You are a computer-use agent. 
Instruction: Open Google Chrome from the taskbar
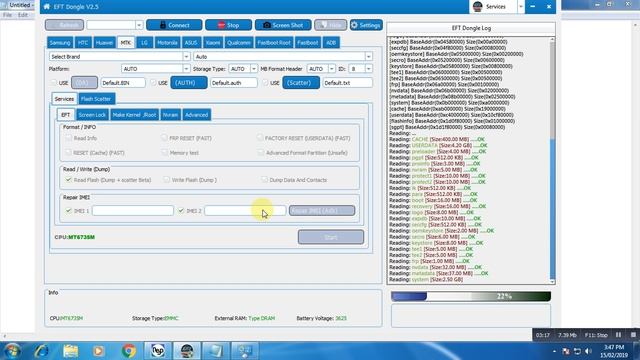tap(129, 351)
